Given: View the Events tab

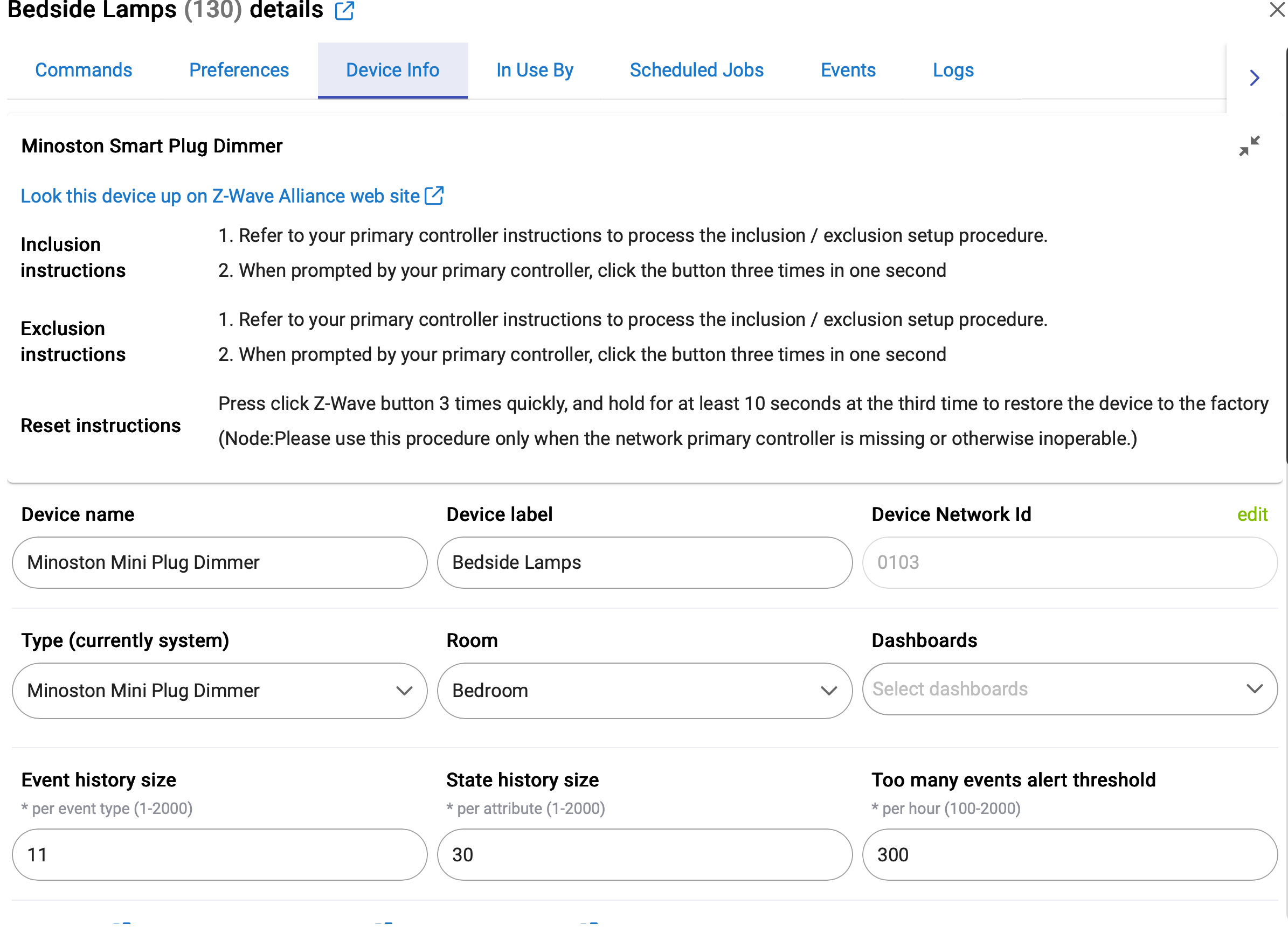Looking at the screenshot, I should click(x=848, y=71).
